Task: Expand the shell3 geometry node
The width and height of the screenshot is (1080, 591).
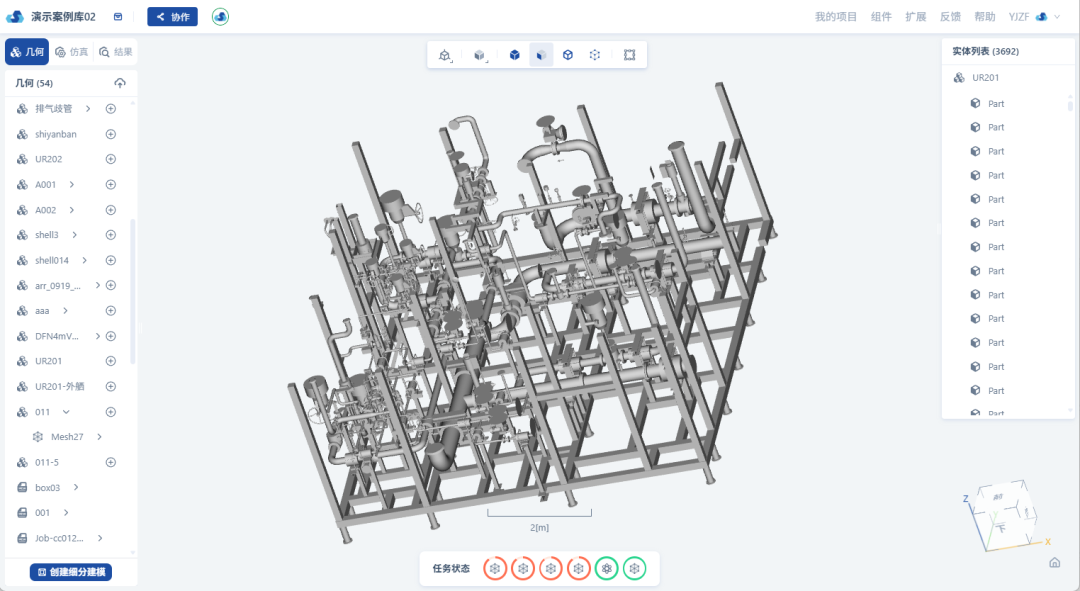Action: tap(74, 235)
